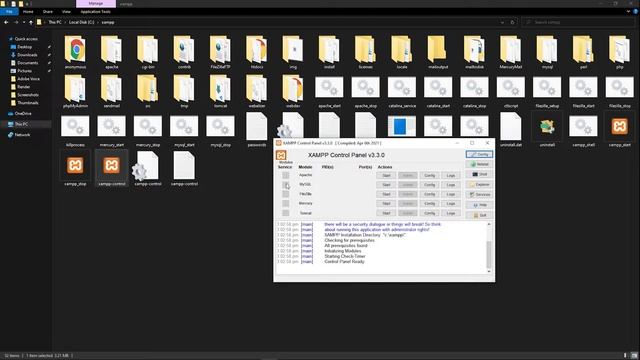The image size is (640, 360).
Task: Open the address bar history dropdown
Action: tap(502, 22)
